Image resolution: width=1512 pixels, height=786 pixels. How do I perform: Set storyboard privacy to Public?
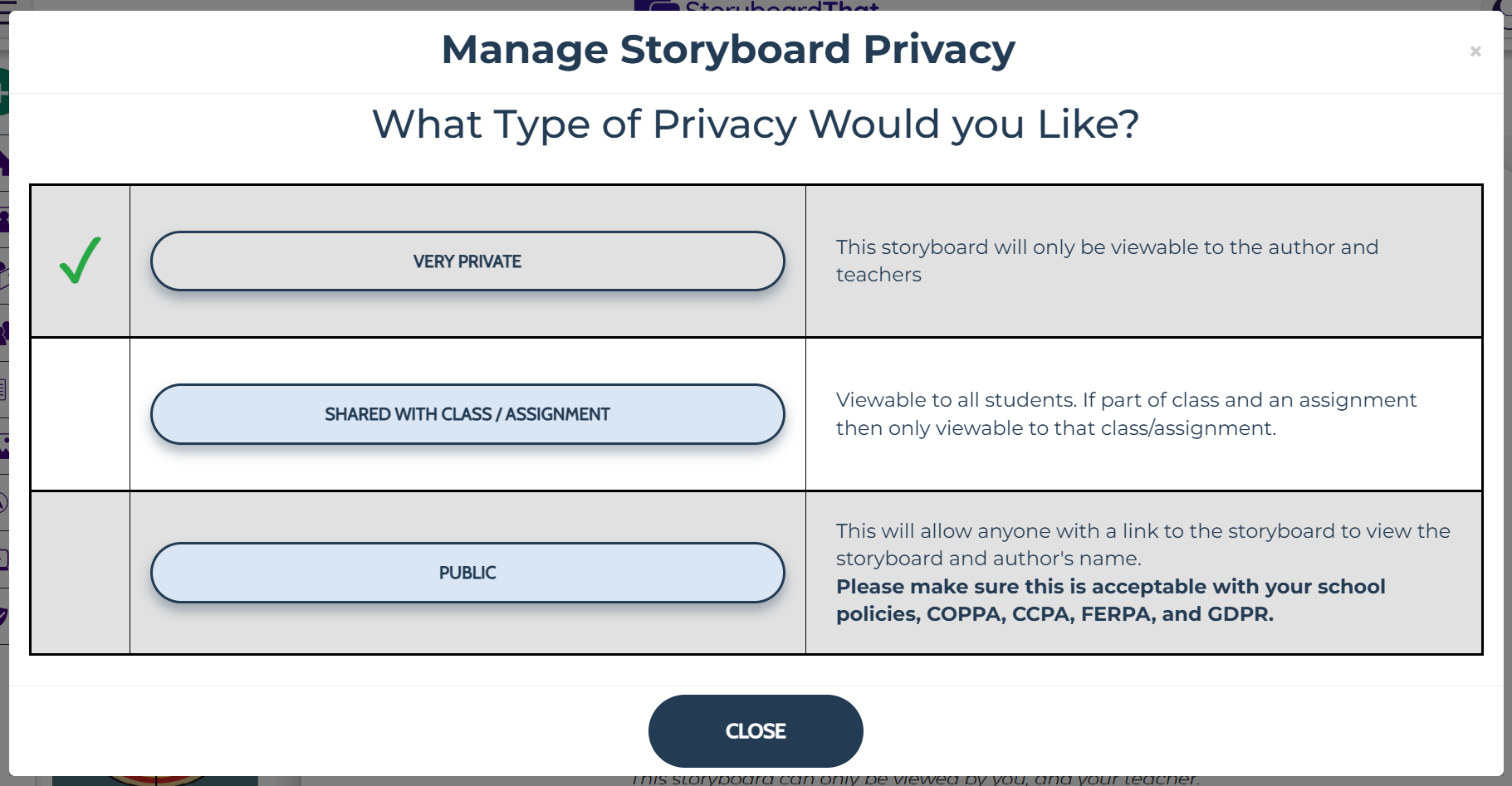coord(467,573)
